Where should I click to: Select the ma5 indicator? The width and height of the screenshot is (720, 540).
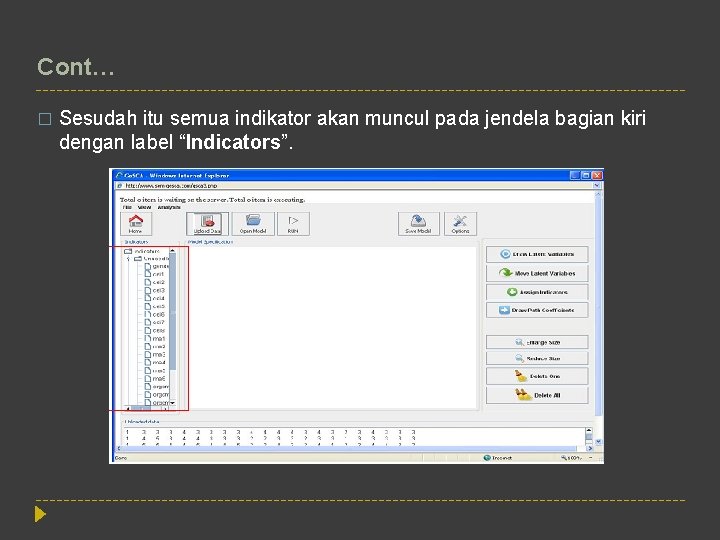[154, 371]
